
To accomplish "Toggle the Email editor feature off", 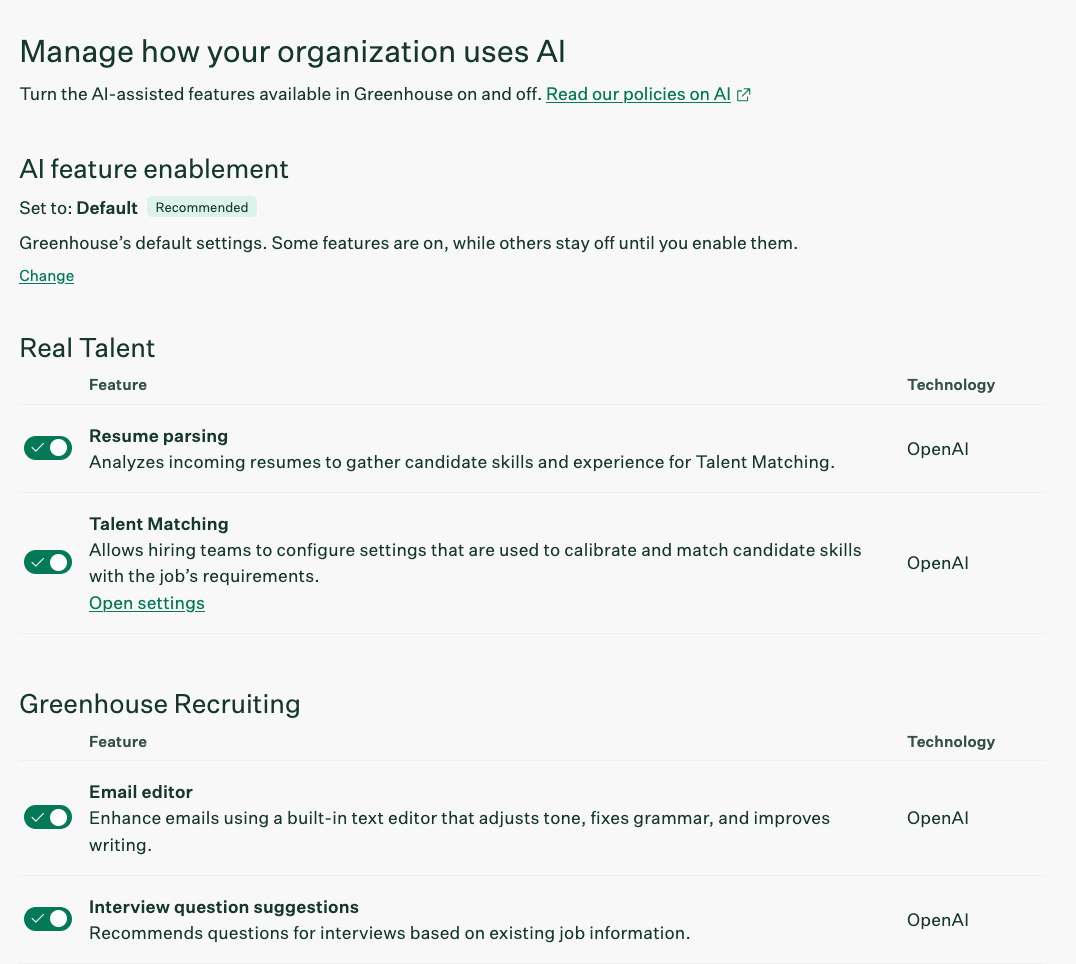I will pyautogui.click(x=48, y=817).
